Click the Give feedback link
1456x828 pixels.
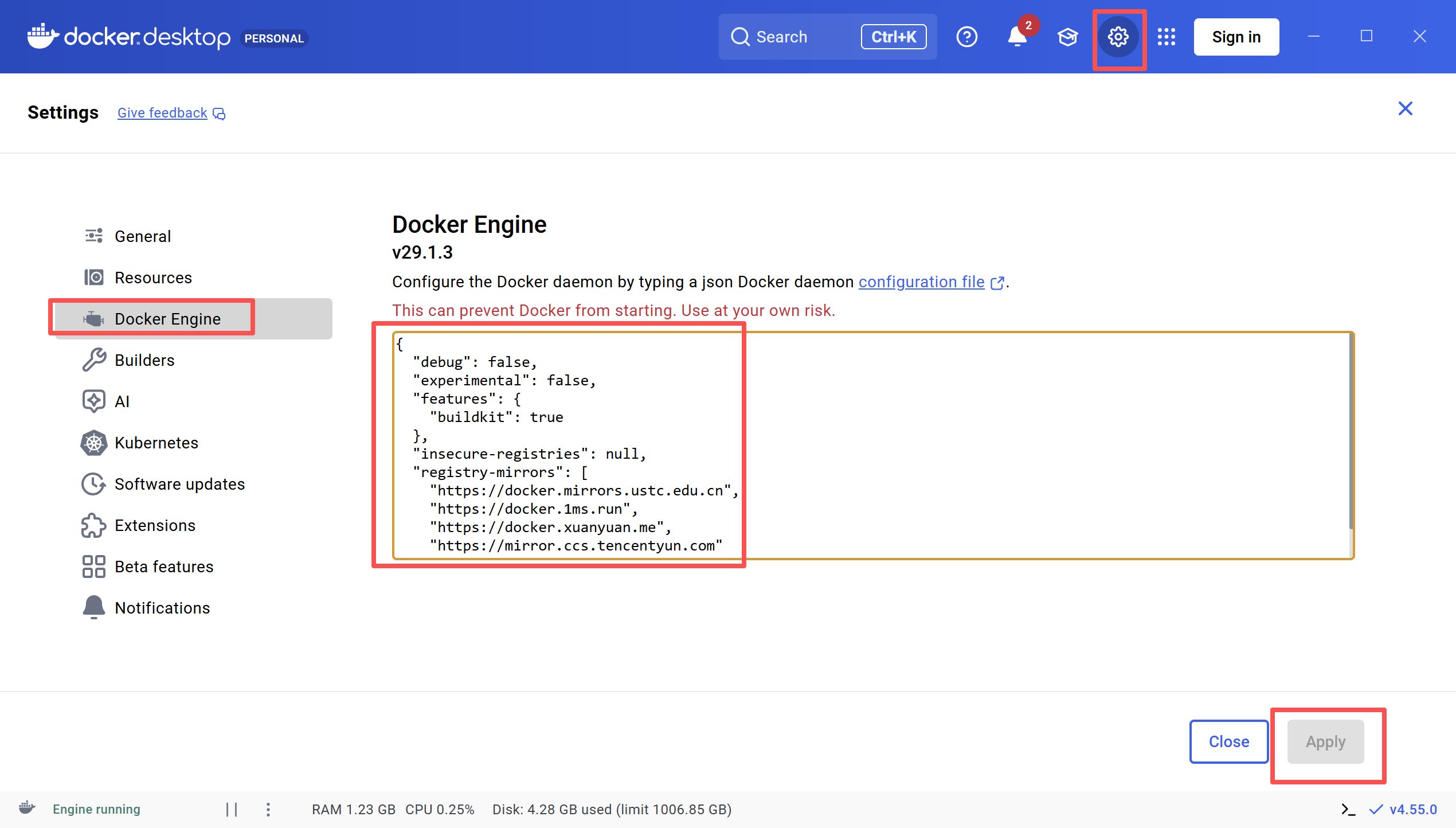pos(162,113)
